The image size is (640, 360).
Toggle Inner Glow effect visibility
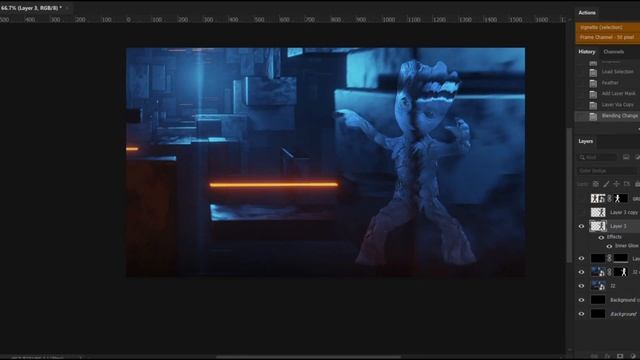(x=609, y=246)
